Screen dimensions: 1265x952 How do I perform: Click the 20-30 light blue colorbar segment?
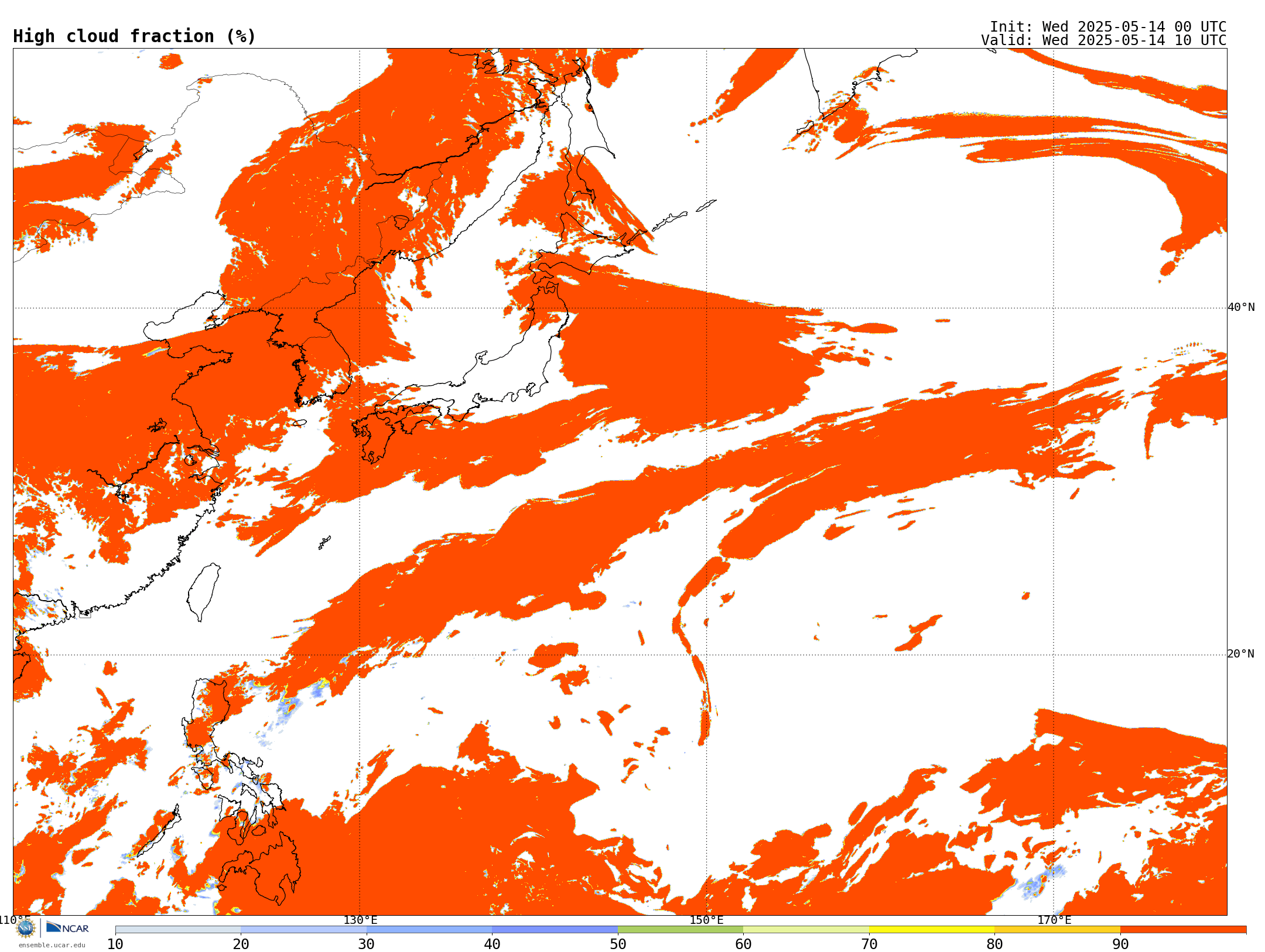(303, 930)
